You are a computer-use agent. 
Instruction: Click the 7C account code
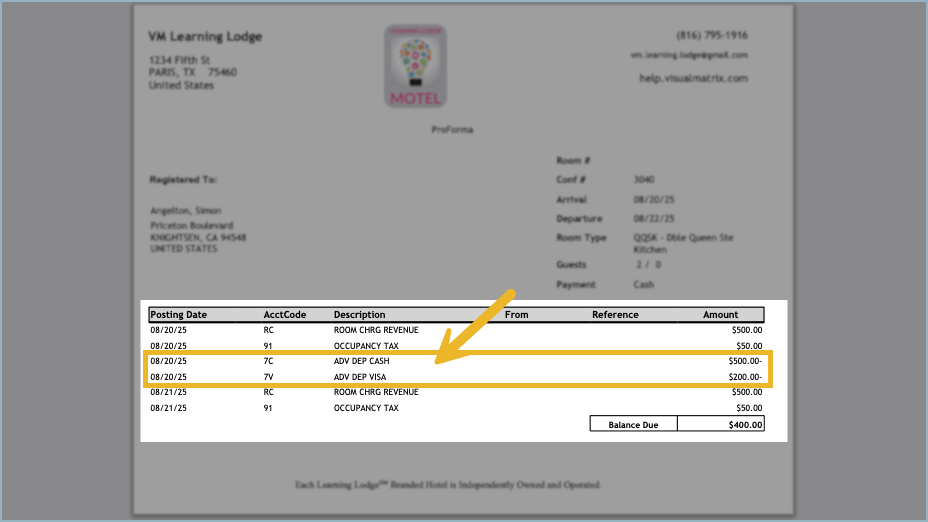(x=269, y=361)
